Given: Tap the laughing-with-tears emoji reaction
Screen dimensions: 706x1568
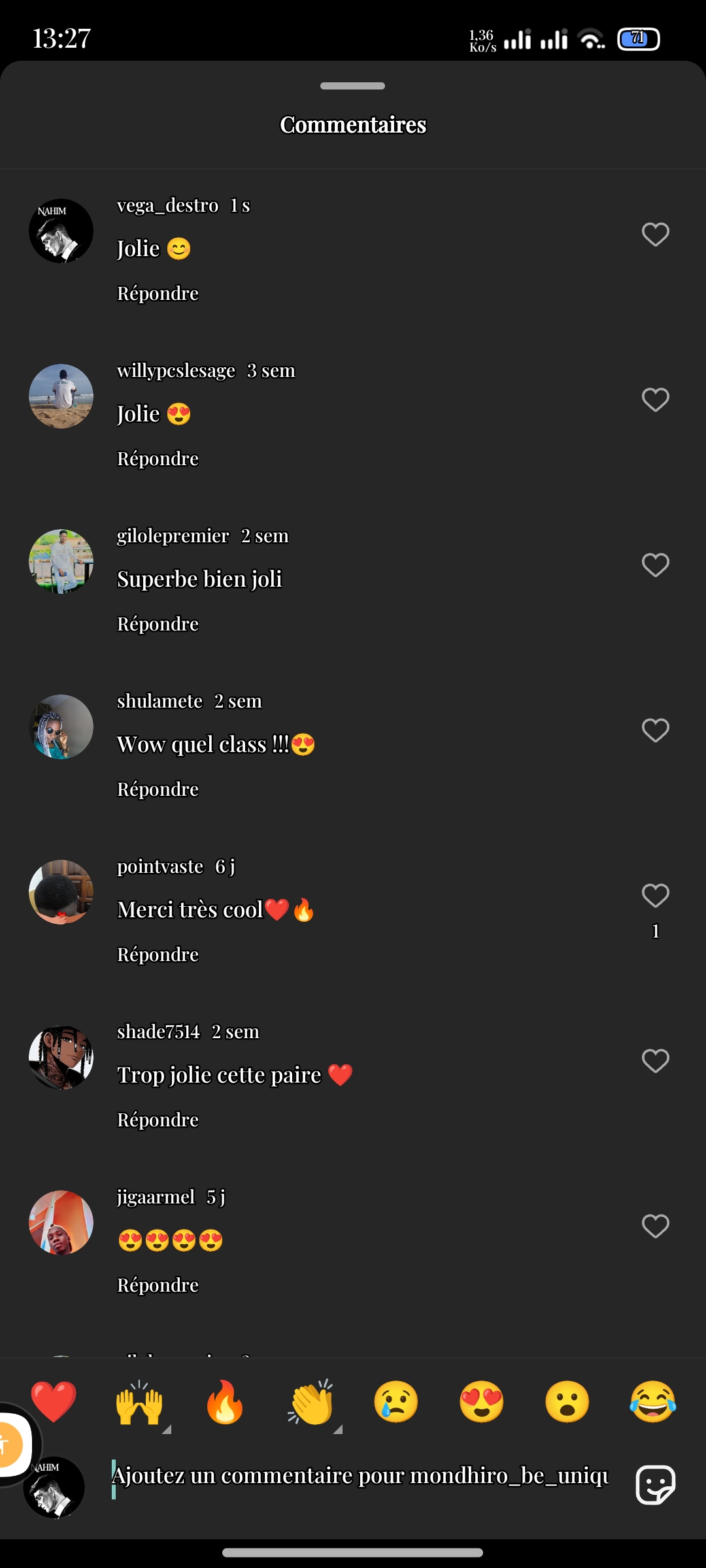Looking at the screenshot, I should coord(652,1401).
